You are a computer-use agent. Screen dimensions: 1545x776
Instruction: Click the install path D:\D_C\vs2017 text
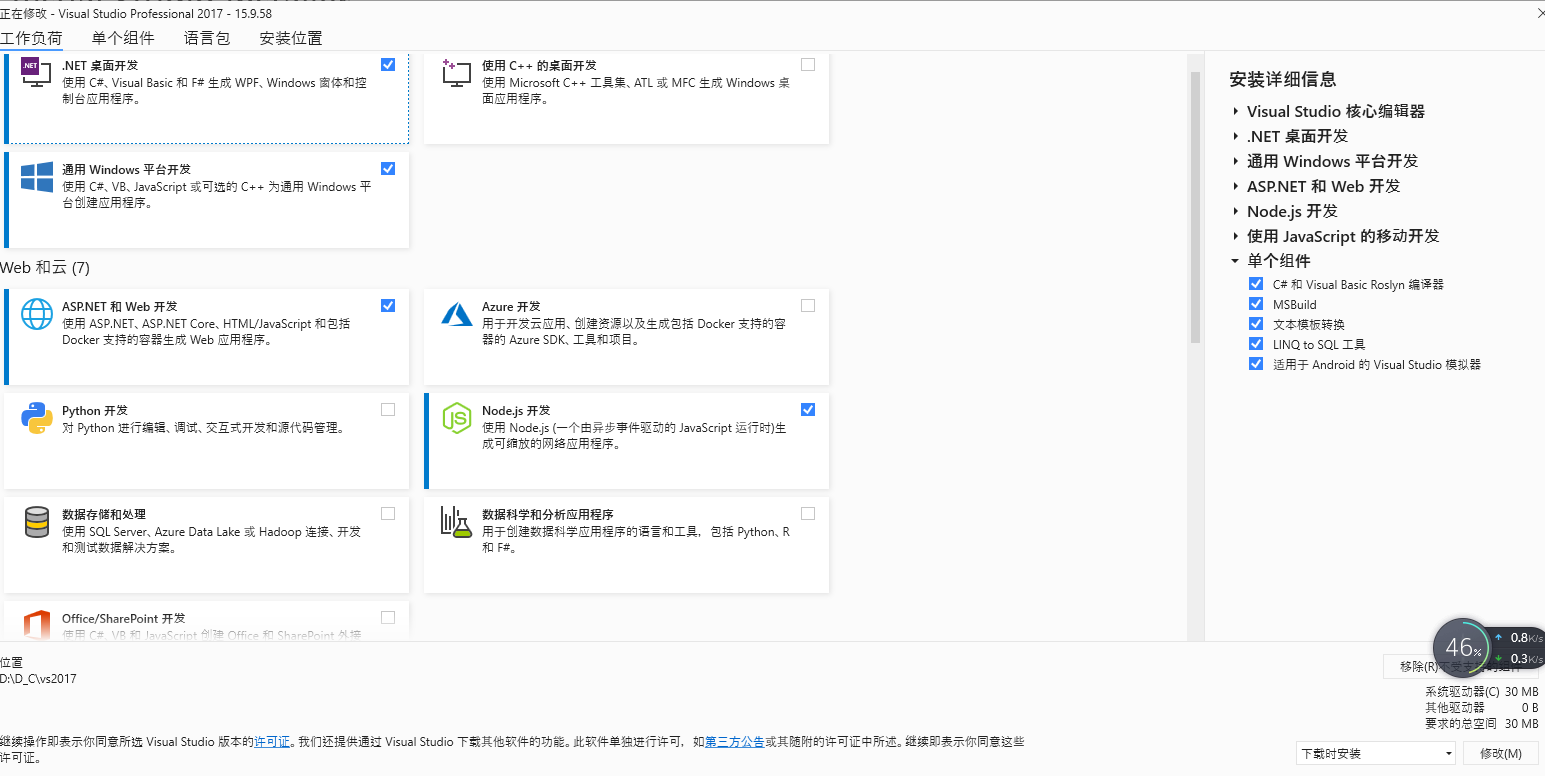click(x=38, y=679)
